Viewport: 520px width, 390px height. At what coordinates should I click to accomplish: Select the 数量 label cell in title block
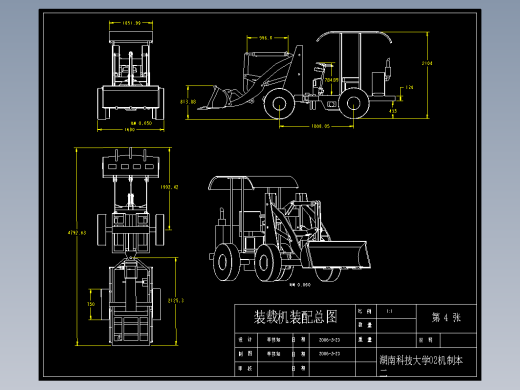click(365, 325)
